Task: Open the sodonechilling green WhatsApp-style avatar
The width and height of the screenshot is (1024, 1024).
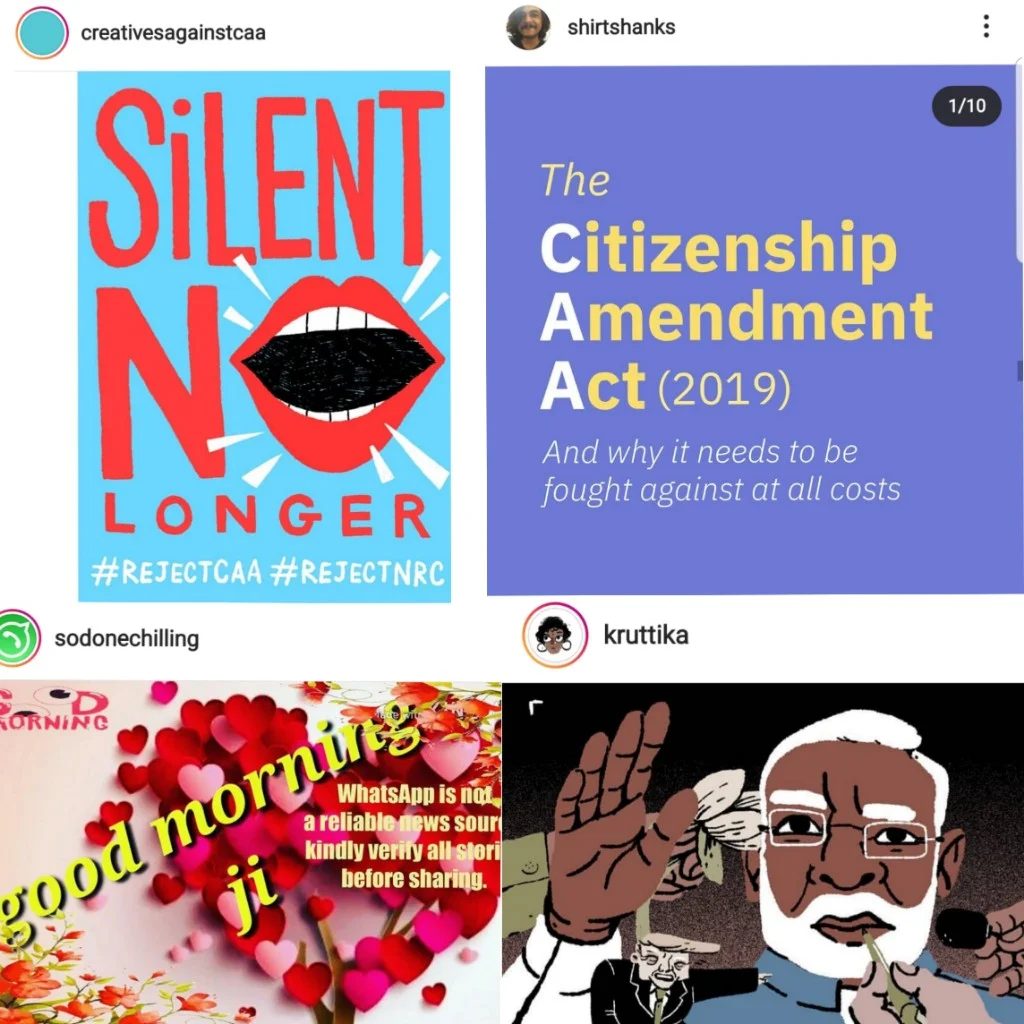Action: (x=18, y=637)
